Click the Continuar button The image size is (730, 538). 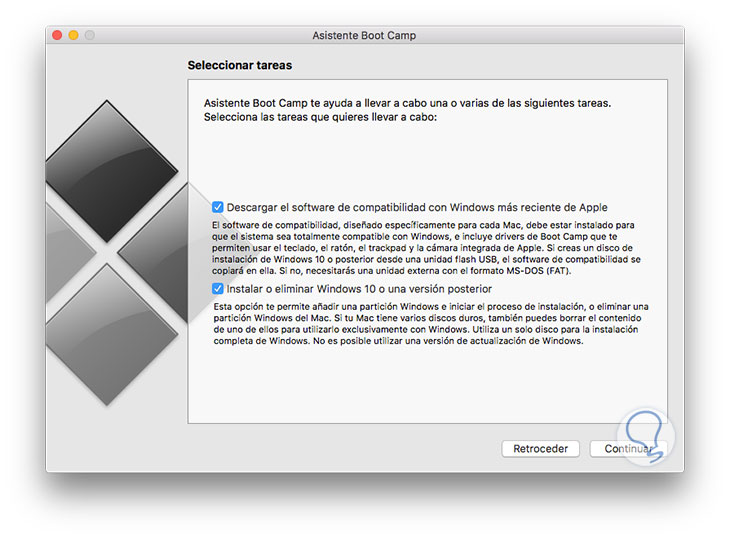(x=629, y=449)
